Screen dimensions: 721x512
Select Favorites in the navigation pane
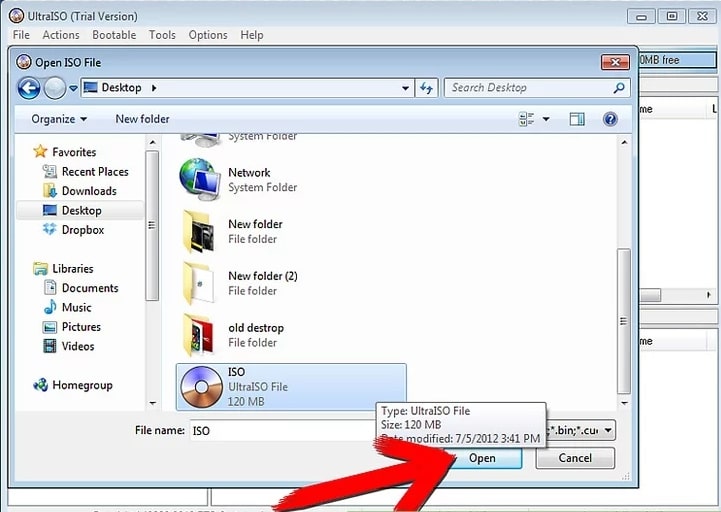tap(74, 152)
